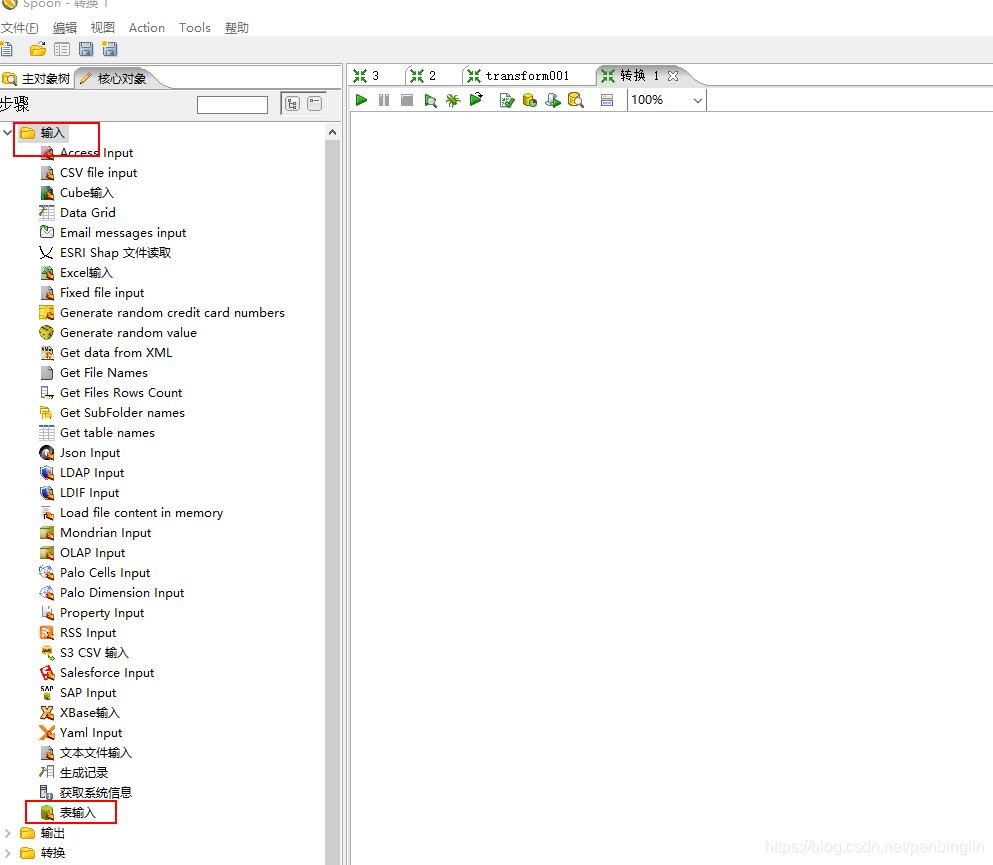Open 视图 menu

pos(103,28)
